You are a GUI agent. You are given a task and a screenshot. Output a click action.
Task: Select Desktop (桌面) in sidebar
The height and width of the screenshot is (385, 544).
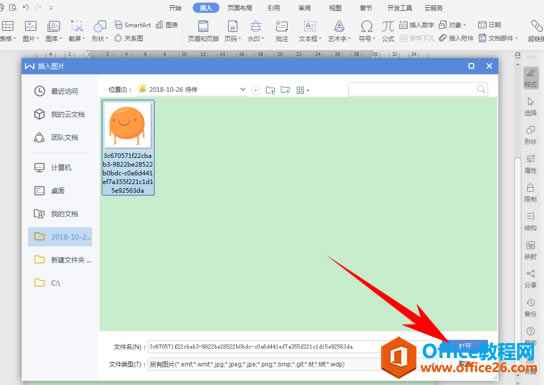pos(60,190)
